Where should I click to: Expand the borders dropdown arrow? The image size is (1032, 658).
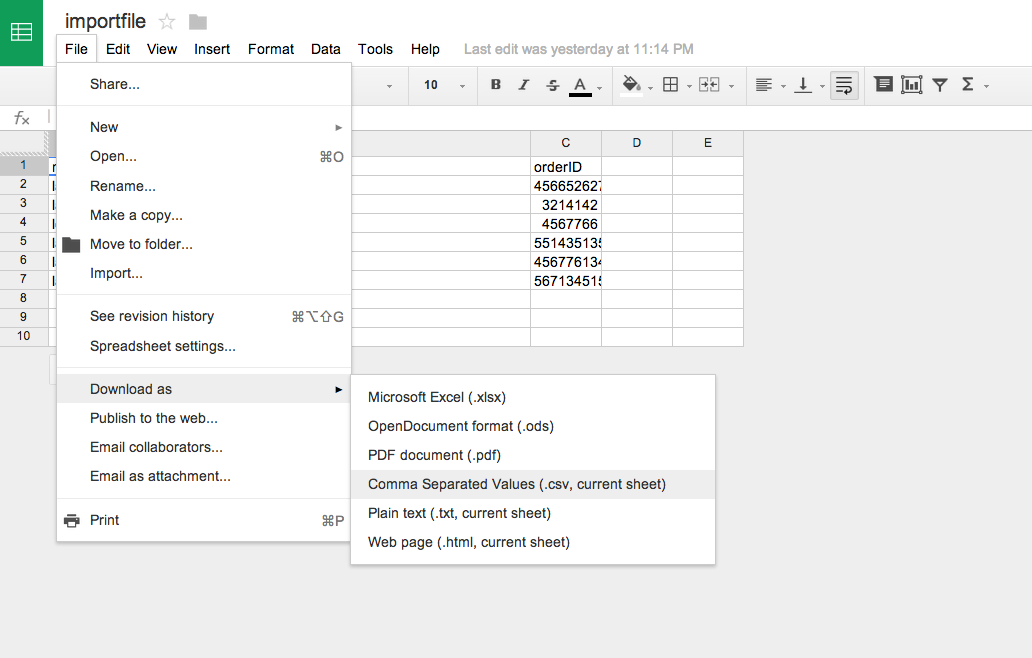(689, 86)
